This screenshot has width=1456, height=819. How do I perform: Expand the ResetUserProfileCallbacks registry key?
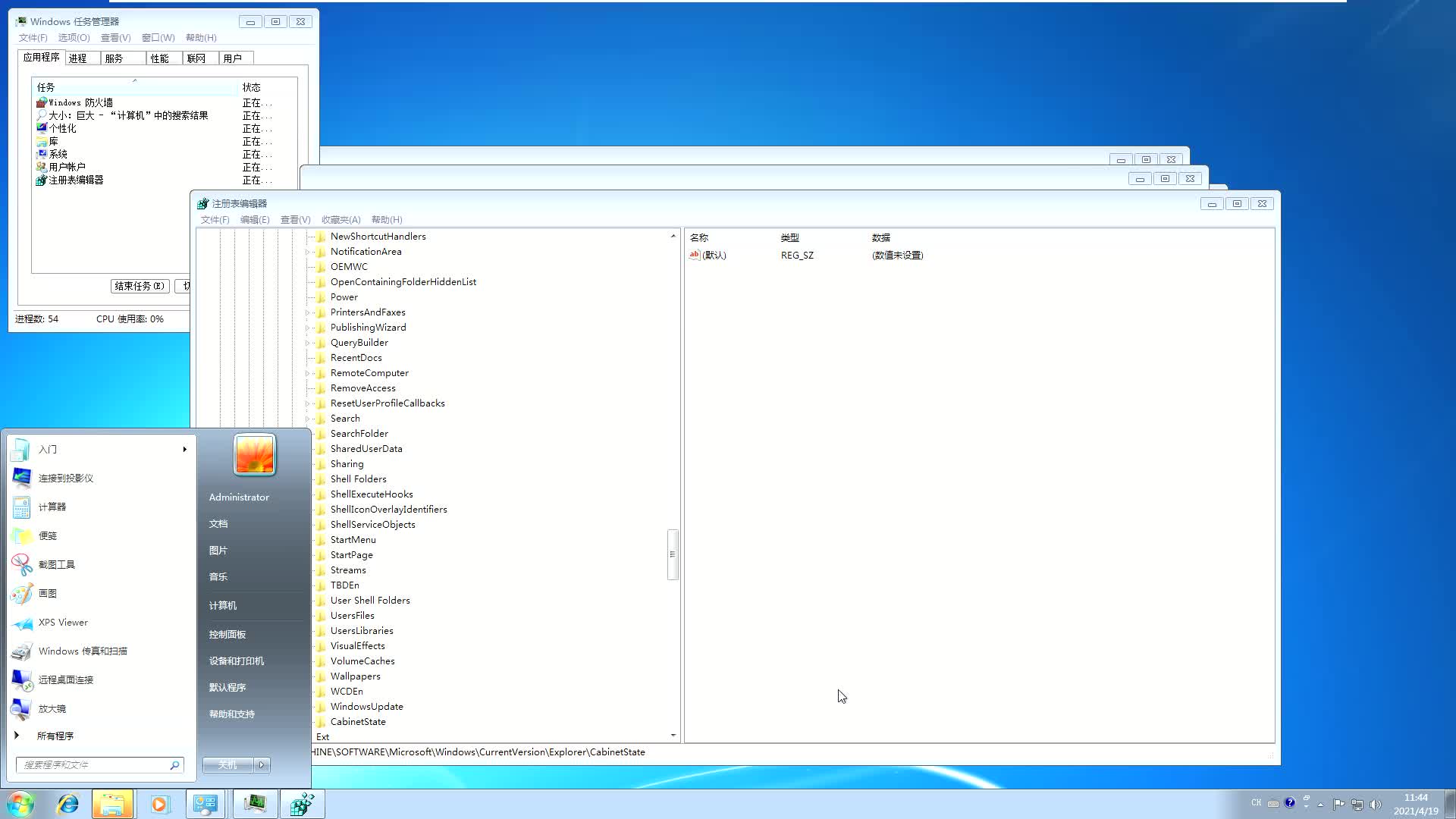[308, 403]
